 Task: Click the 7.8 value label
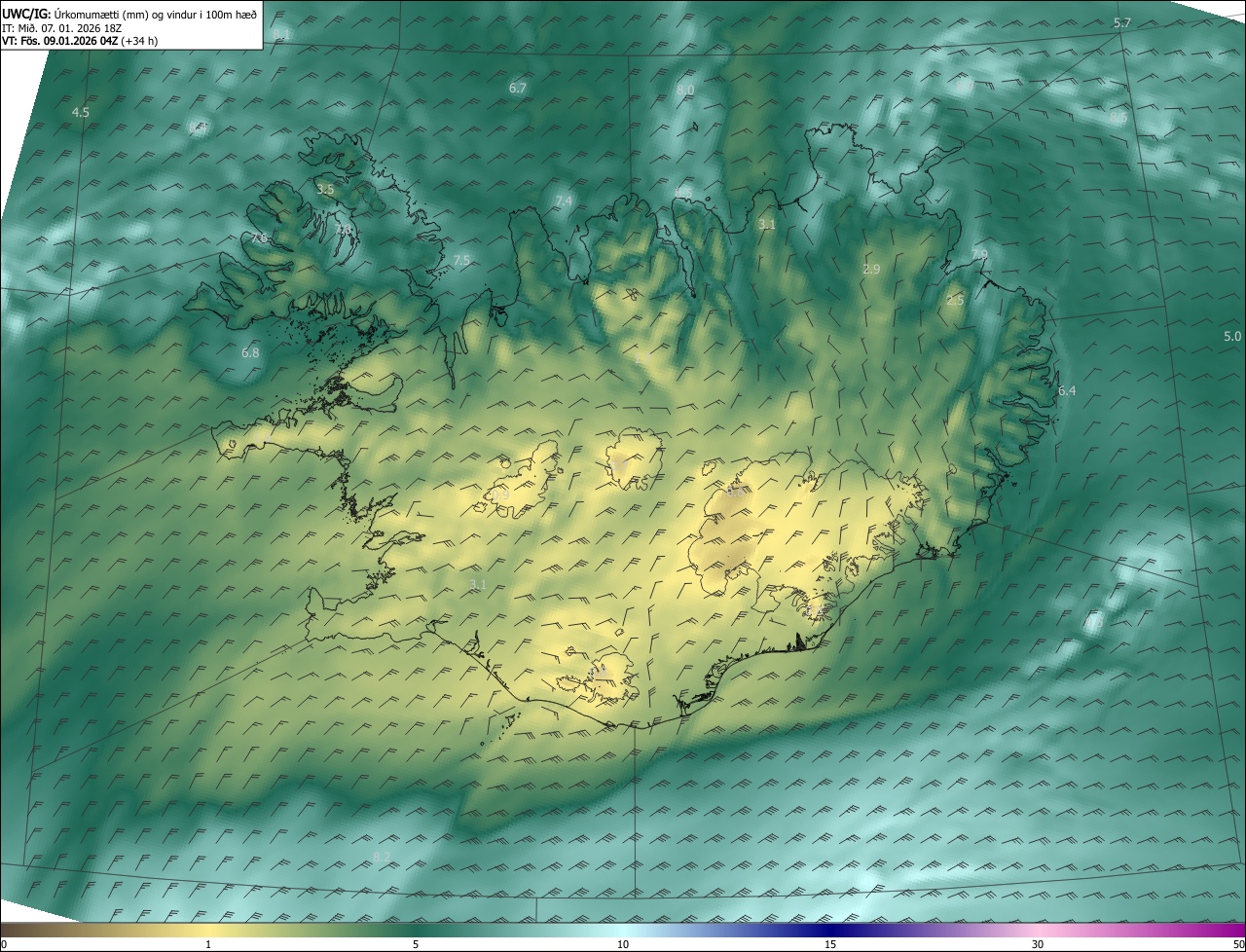[x=343, y=230]
